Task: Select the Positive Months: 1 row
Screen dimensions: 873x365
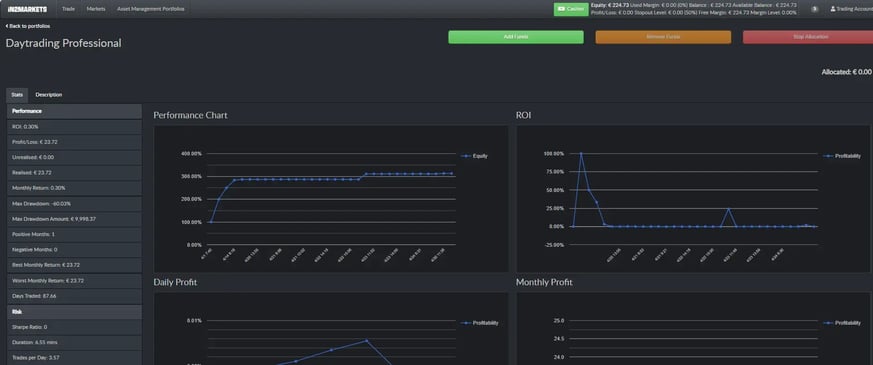Action: [74, 234]
